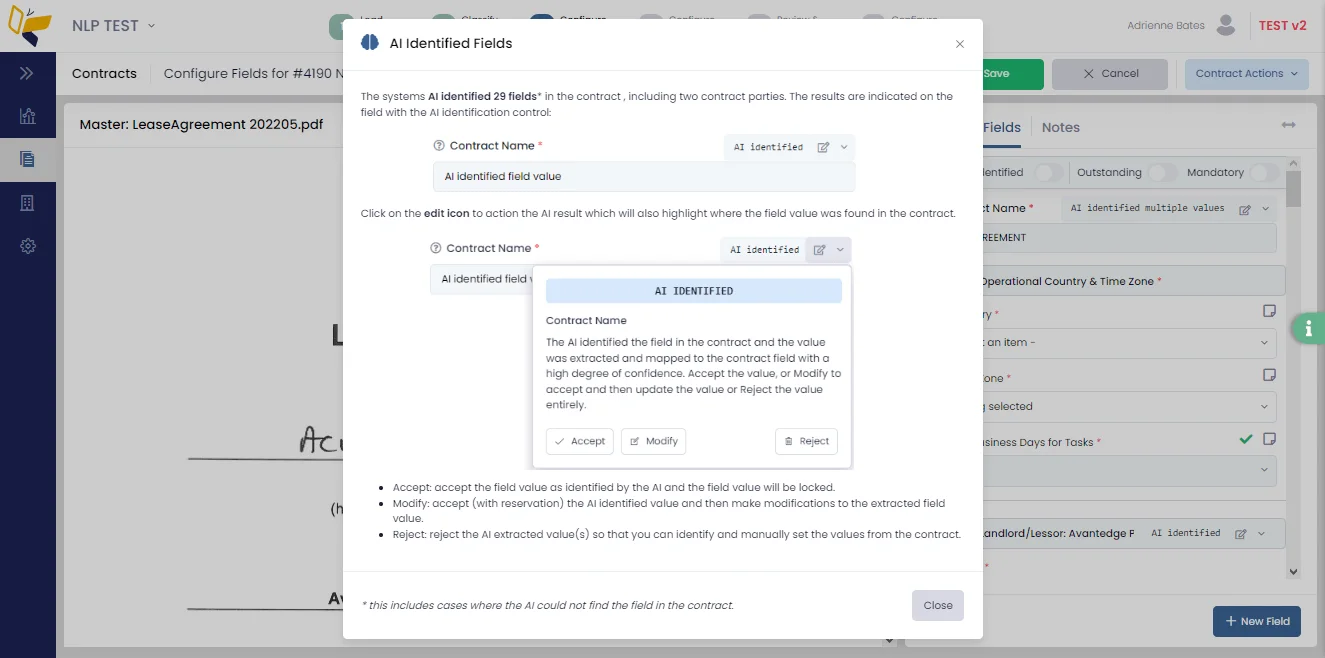This screenshot has height=658, width=1325.
Task: Open the note icon on the Business Days for Tasks row
Action: pos(1270,439)
